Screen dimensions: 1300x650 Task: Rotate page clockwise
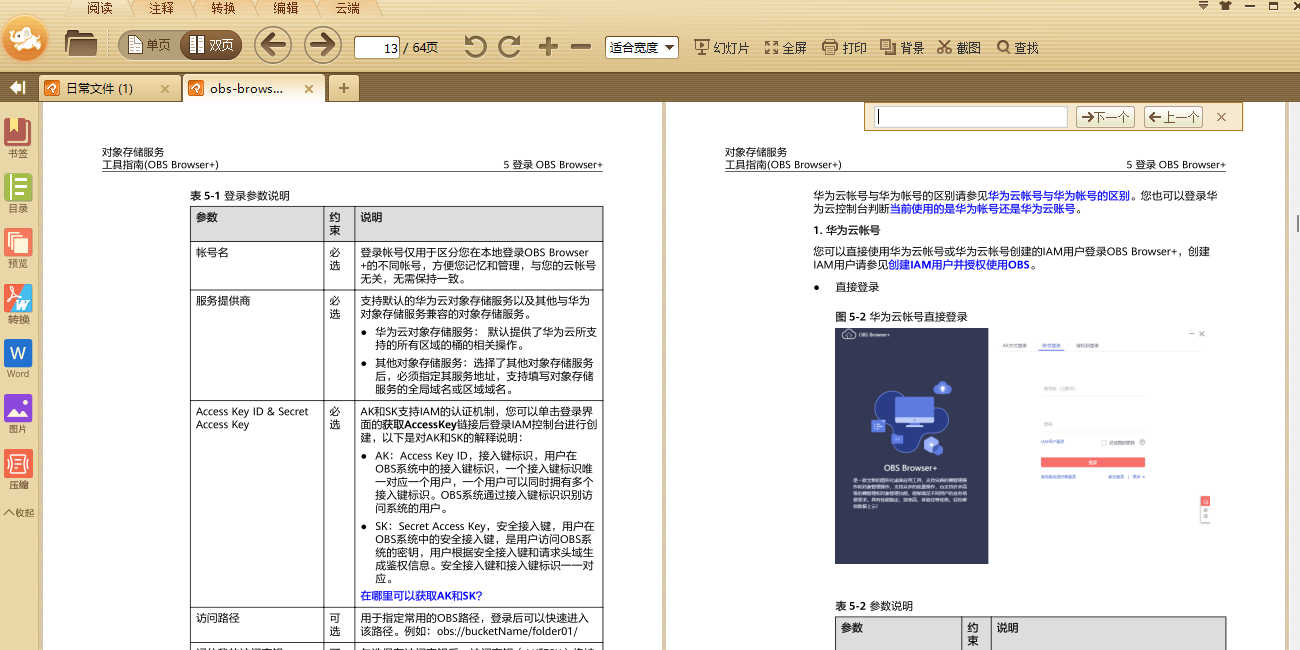(x=509, y=46)
